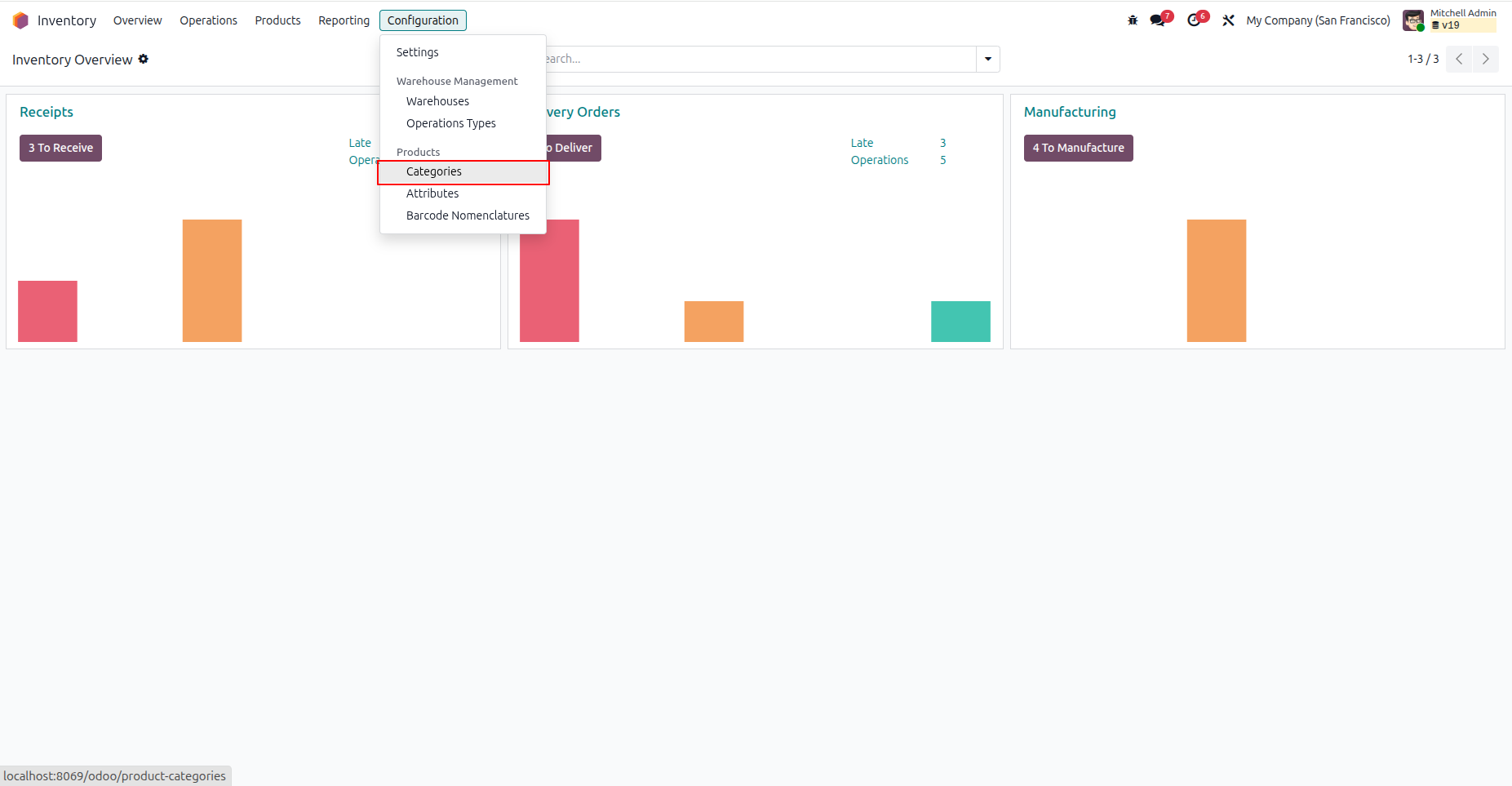The image size is (1512, 786).
Task: Click the orange bar in Receipts chart
Action: click(212, 281)
